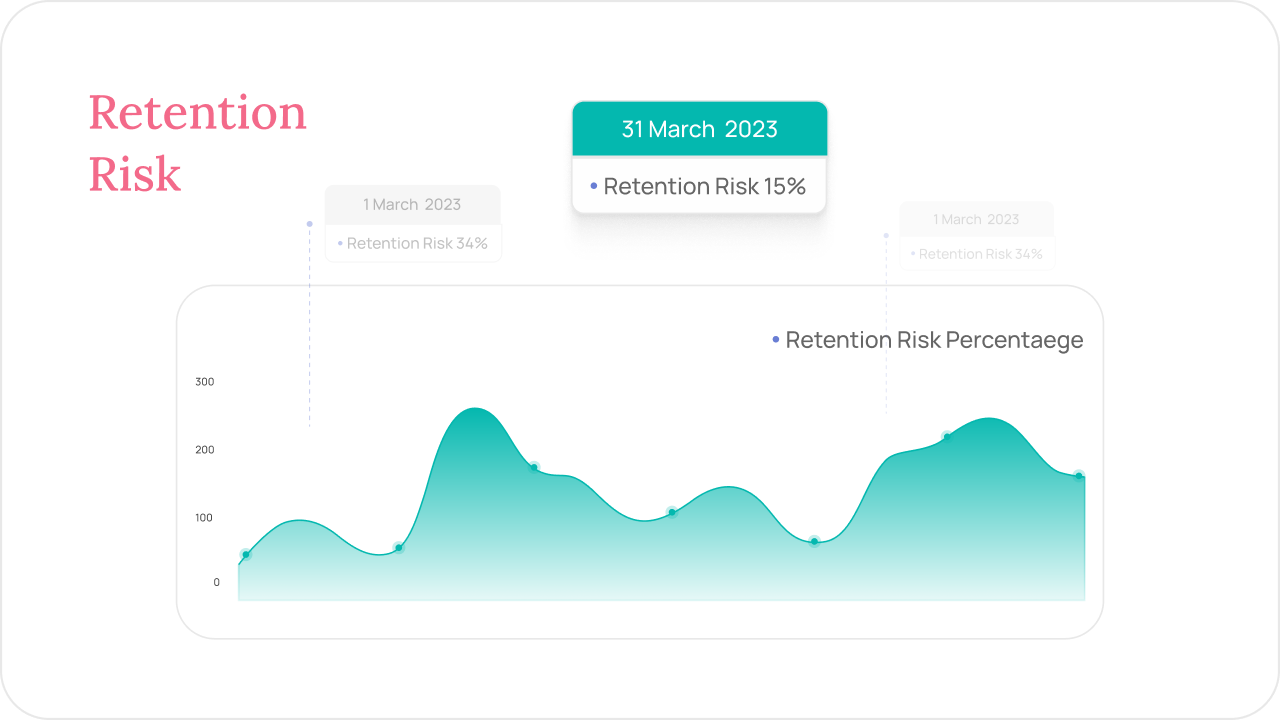Click the 200 y-axis label
This screenshot has height=720, width=1280.
point(205,450)
